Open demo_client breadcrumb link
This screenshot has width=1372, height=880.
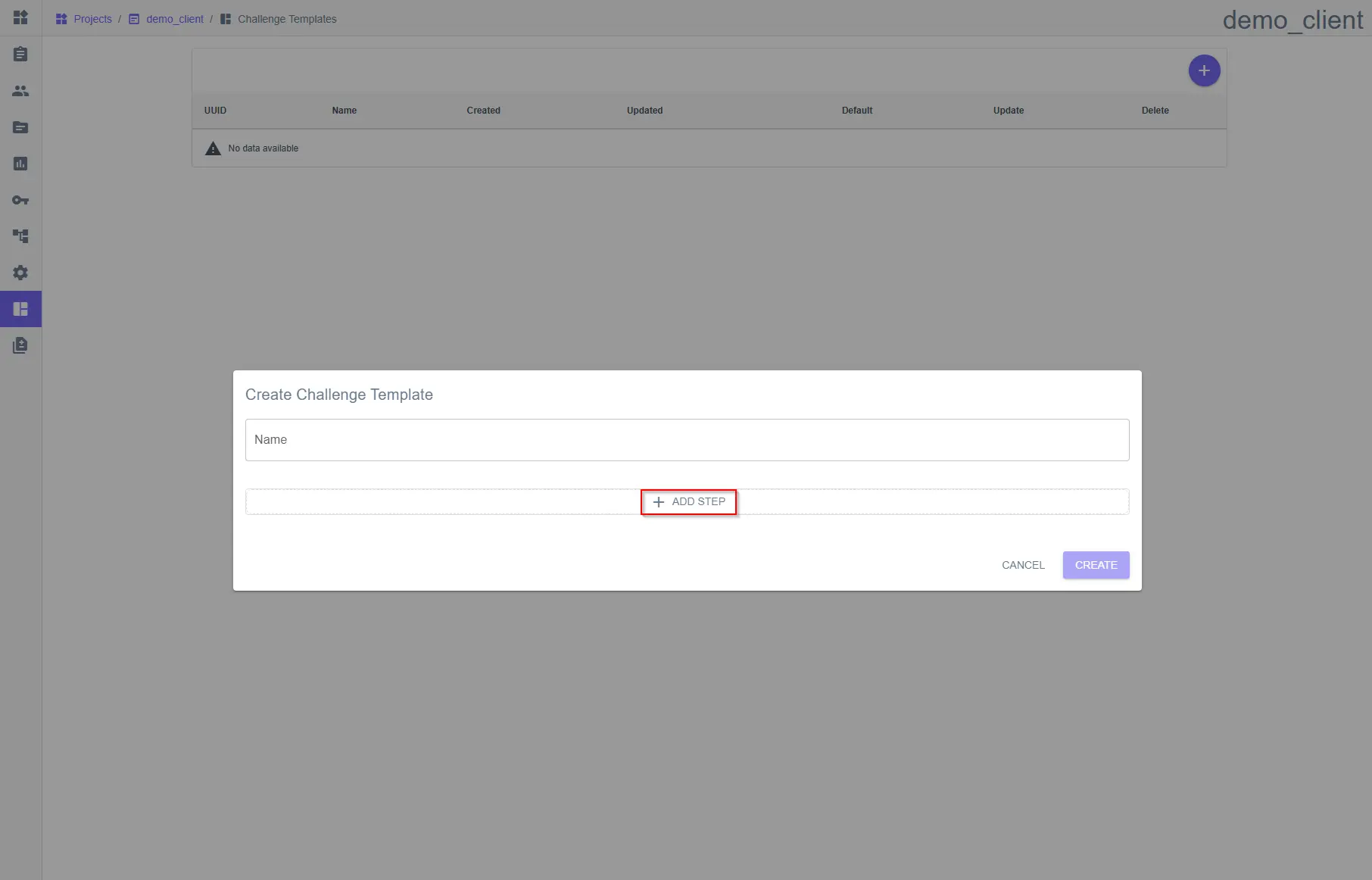(x=174, y=19)
